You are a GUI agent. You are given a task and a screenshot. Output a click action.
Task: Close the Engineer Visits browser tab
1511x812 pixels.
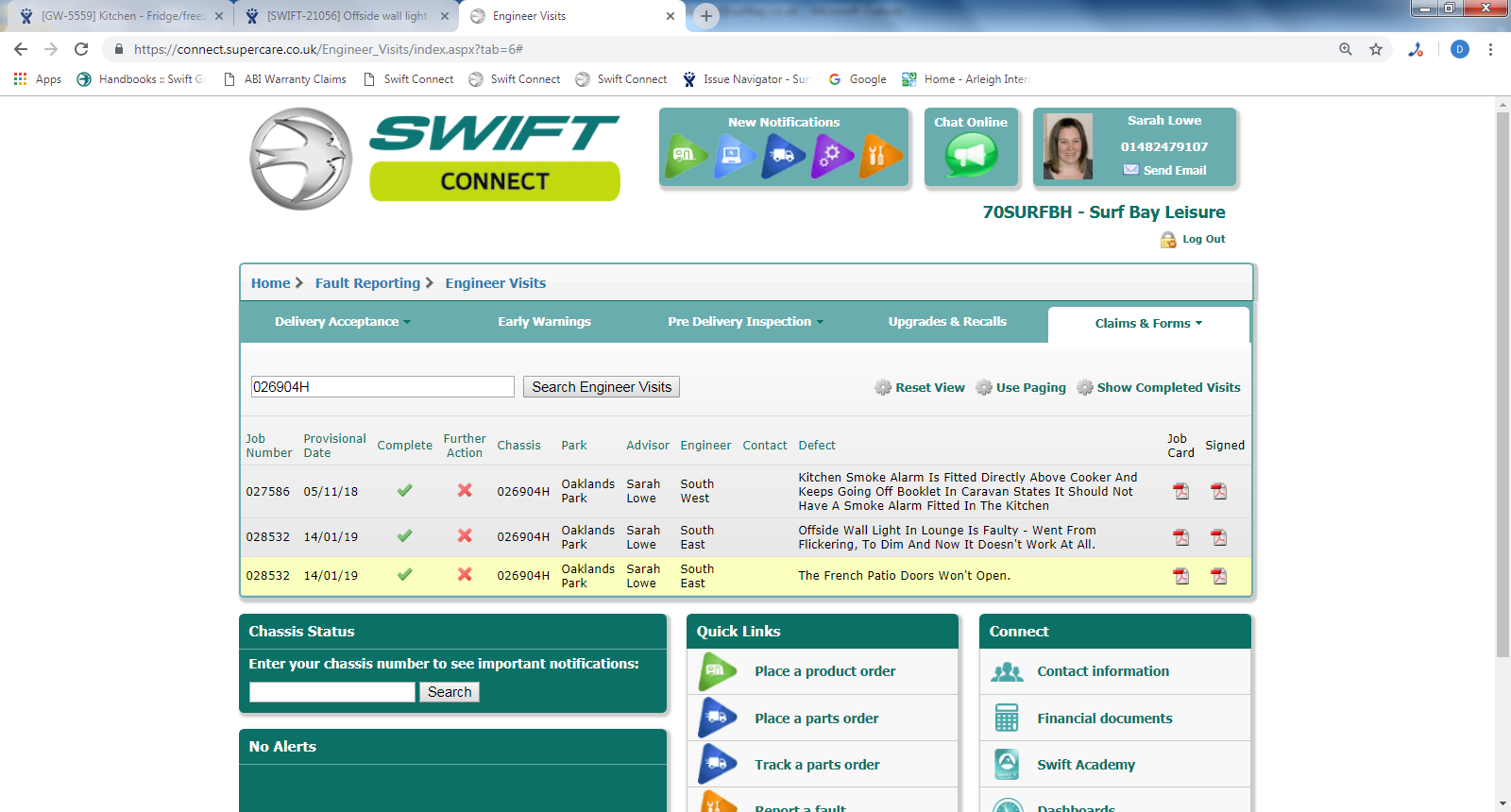click(x=671, y=16)
